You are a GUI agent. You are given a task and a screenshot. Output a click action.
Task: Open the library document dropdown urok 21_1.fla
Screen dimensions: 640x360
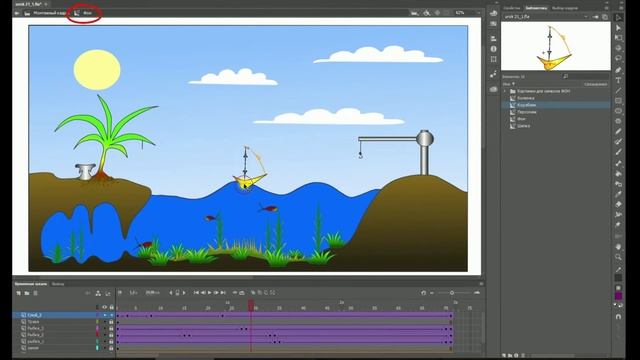(x=546, y=17)
